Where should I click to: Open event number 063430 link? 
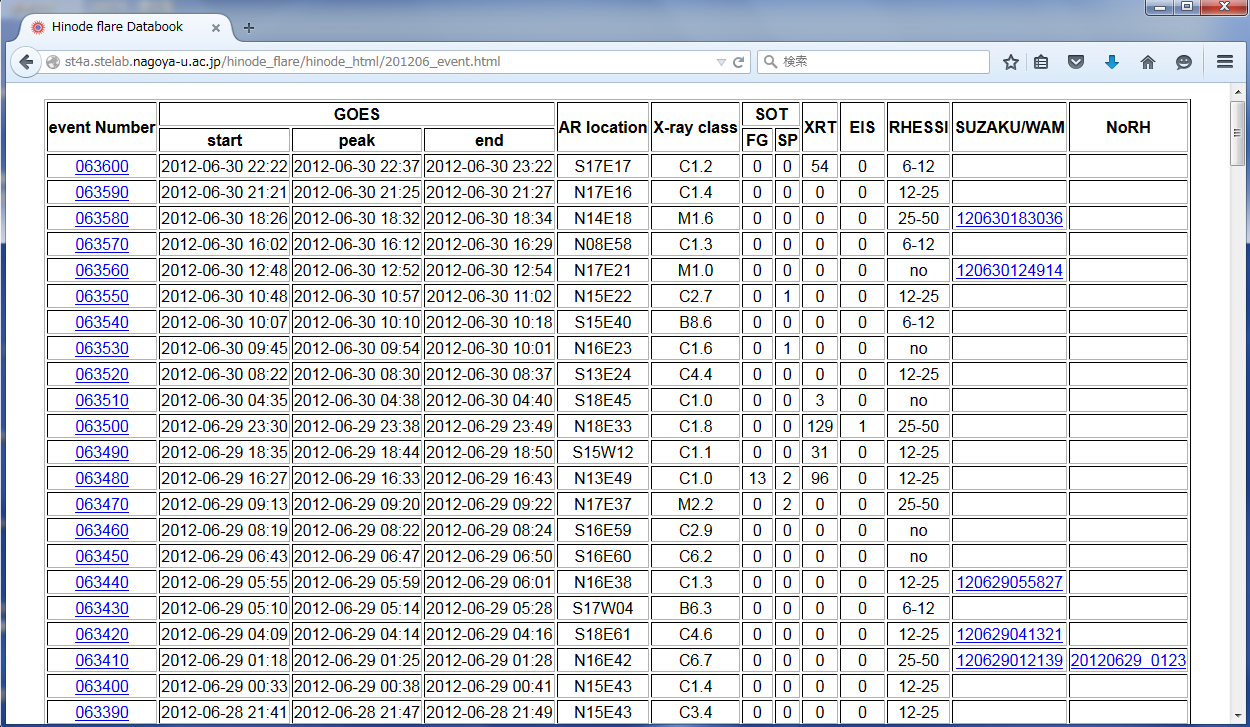[x=102, y=608]
